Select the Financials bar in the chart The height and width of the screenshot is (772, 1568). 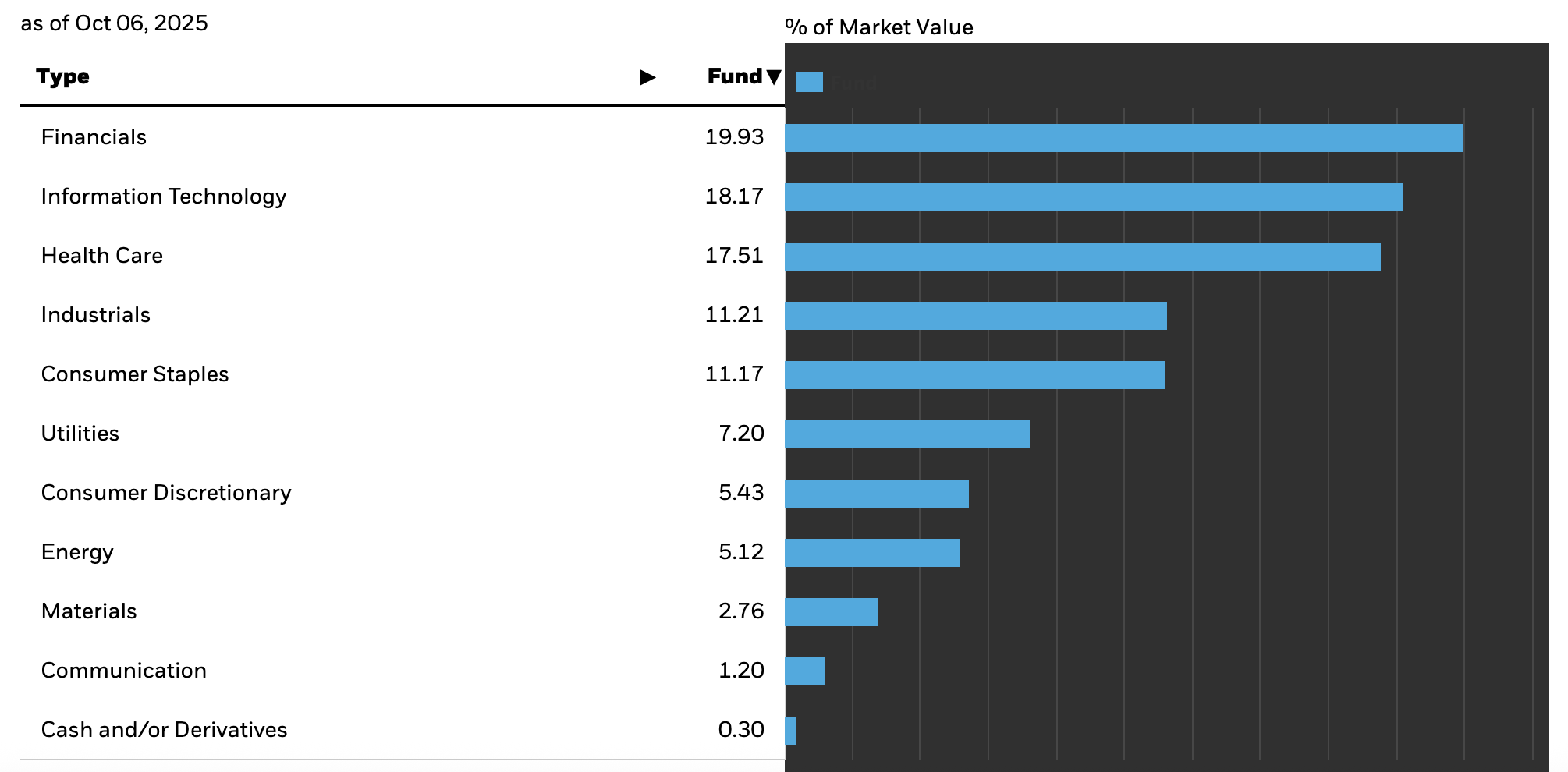(x=1123, y=139)
